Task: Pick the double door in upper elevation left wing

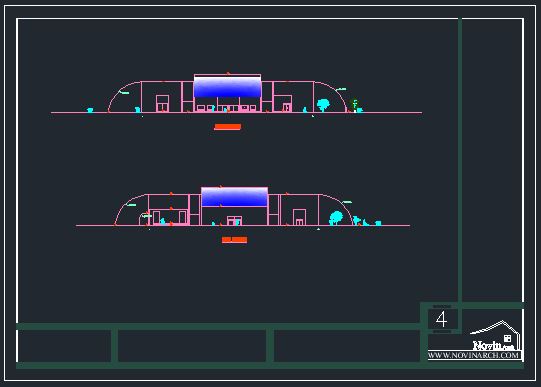Action: [162, 103]
